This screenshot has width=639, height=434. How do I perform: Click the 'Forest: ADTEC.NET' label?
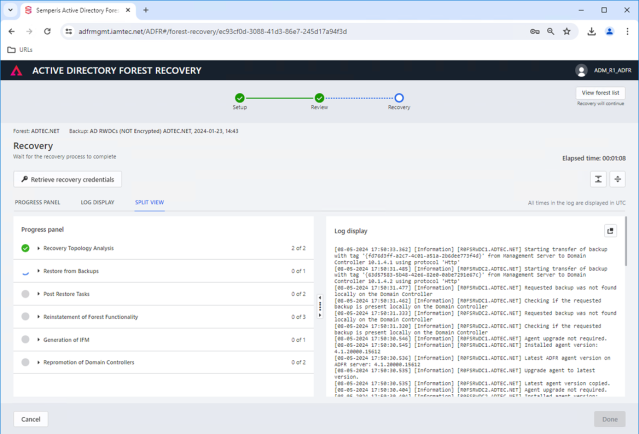(36, 131)
